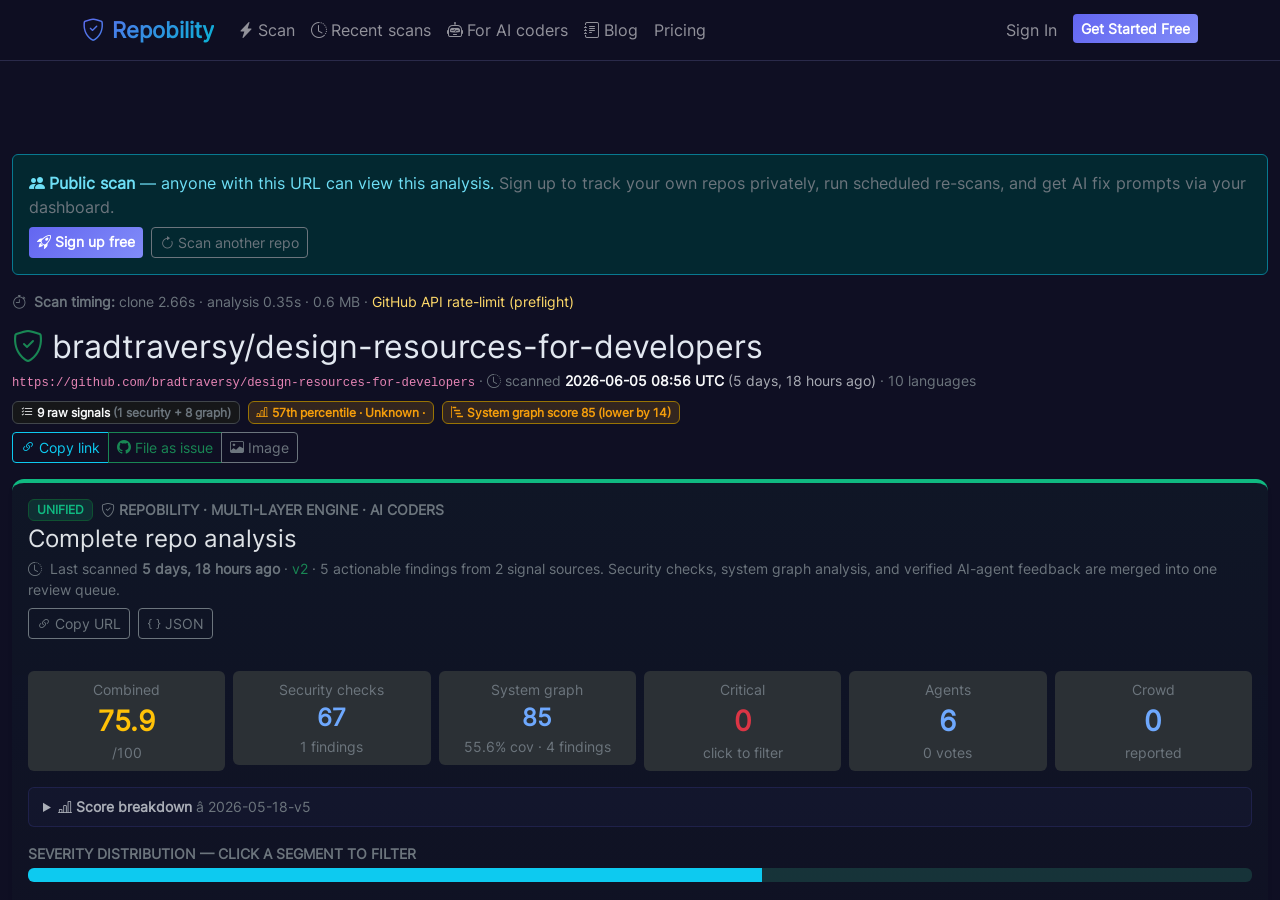Go to Recent scans page

[x=371, y=30]
